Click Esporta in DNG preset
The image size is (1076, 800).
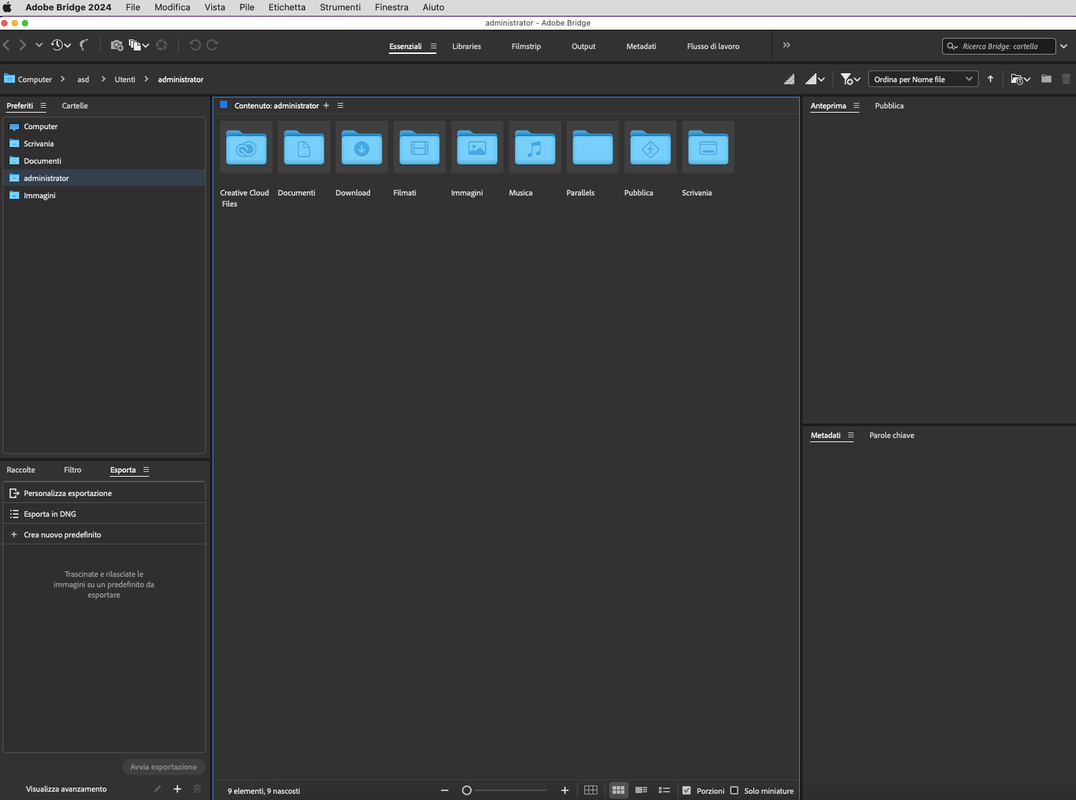pos(104,514)
